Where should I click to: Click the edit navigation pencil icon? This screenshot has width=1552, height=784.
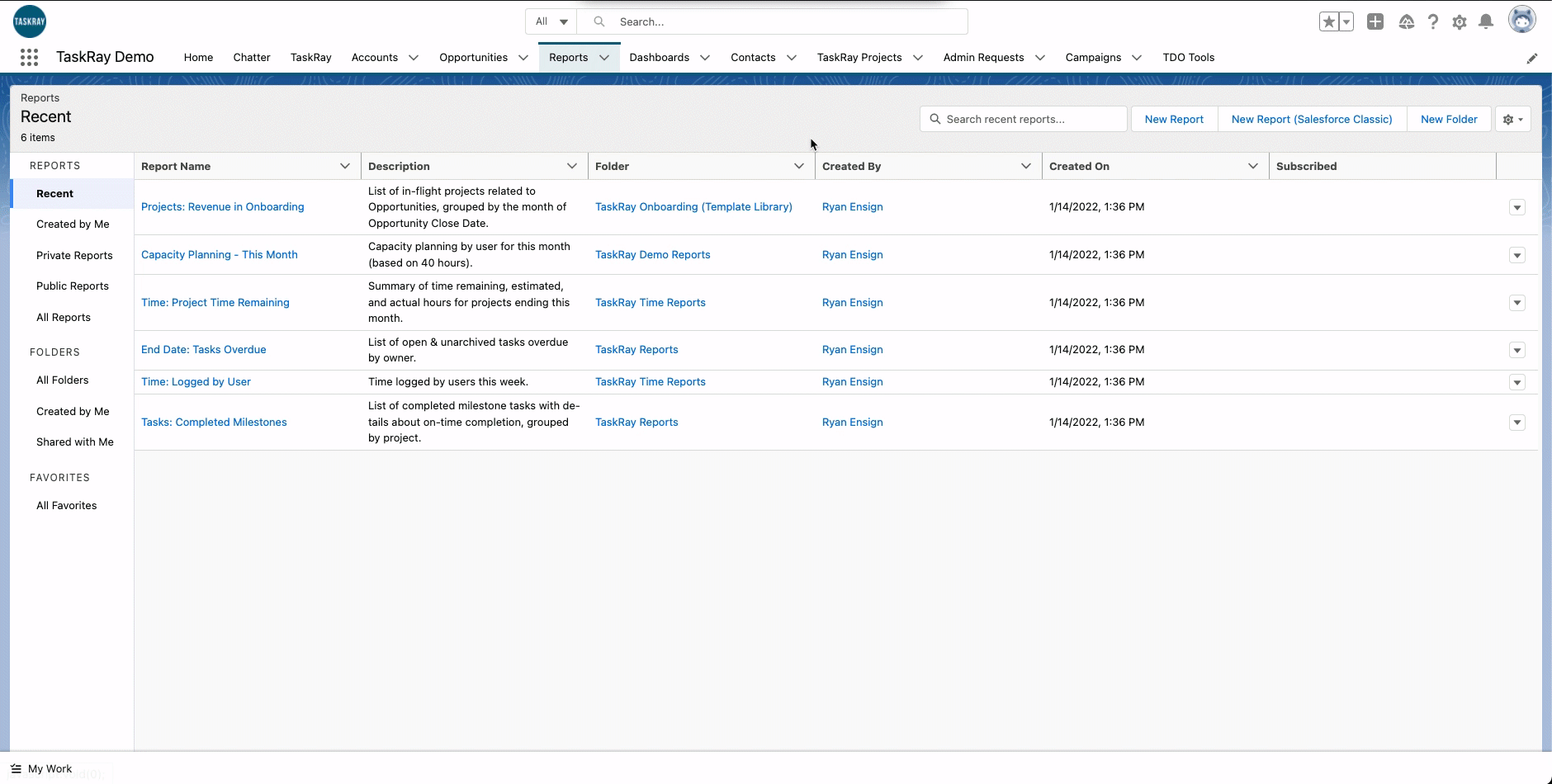coord(1532,58)
